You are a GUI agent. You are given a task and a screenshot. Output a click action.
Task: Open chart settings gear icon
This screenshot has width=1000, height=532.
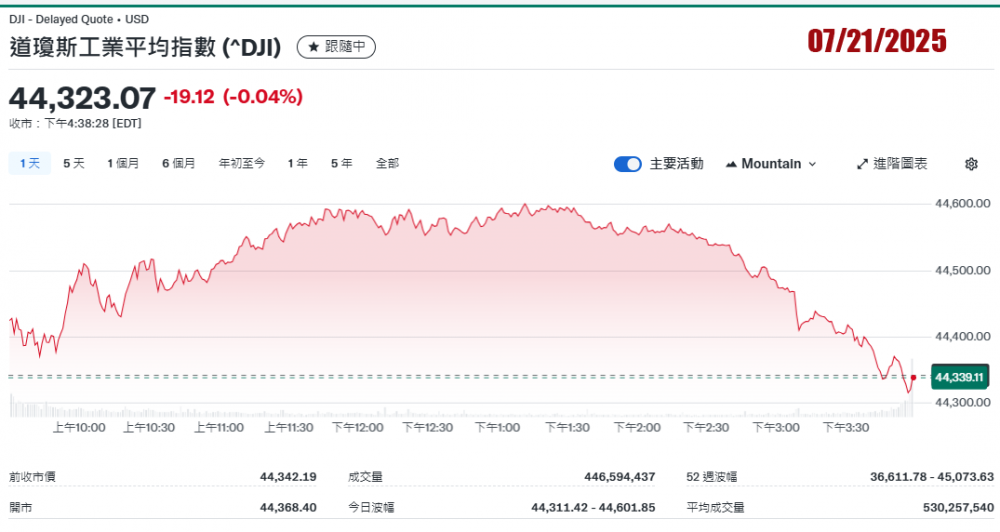coord(971,164)
